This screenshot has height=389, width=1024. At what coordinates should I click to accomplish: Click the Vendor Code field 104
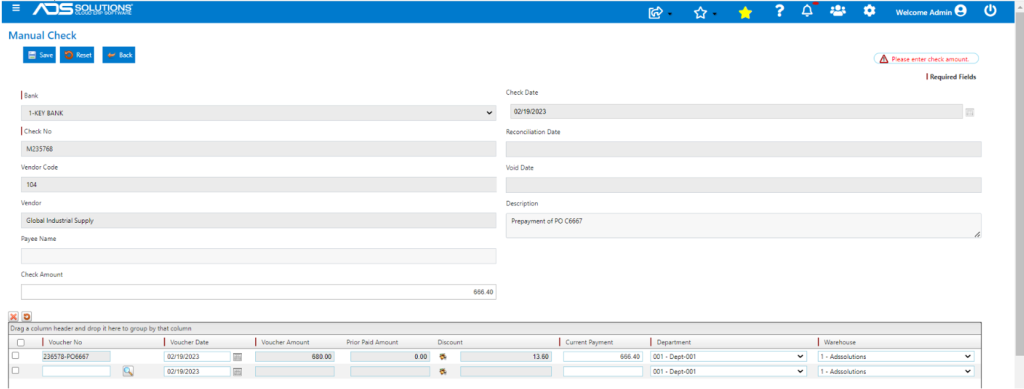(x=259, y=185)
